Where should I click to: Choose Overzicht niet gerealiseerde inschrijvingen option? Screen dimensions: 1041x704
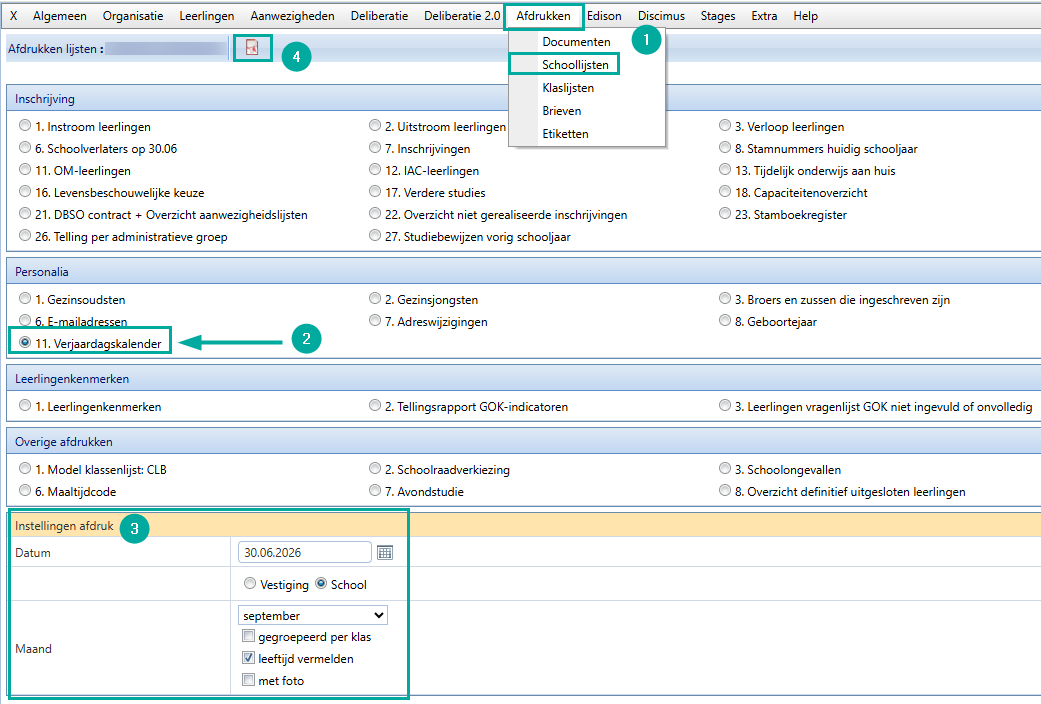pos(375,213)
